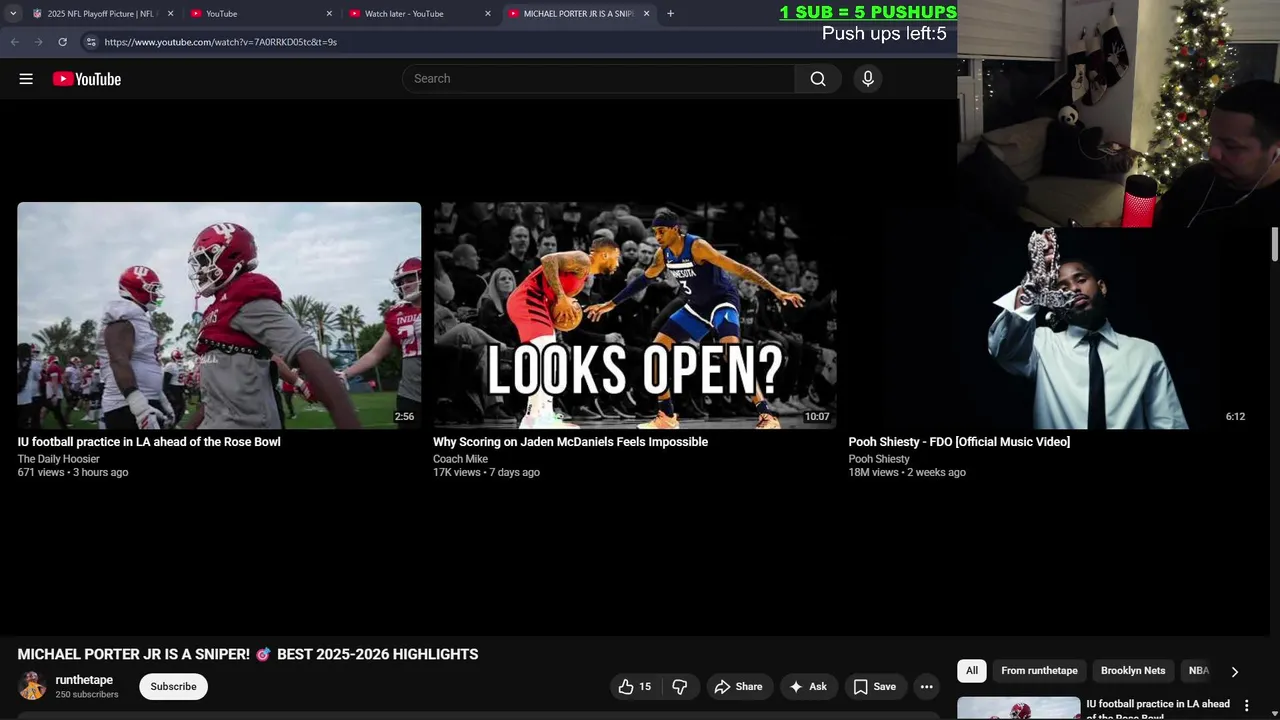The height and width of the screenshot is (720, 1280).
Task: Close the 2025 NFL Playoff Picture tab
Action: 170,13
